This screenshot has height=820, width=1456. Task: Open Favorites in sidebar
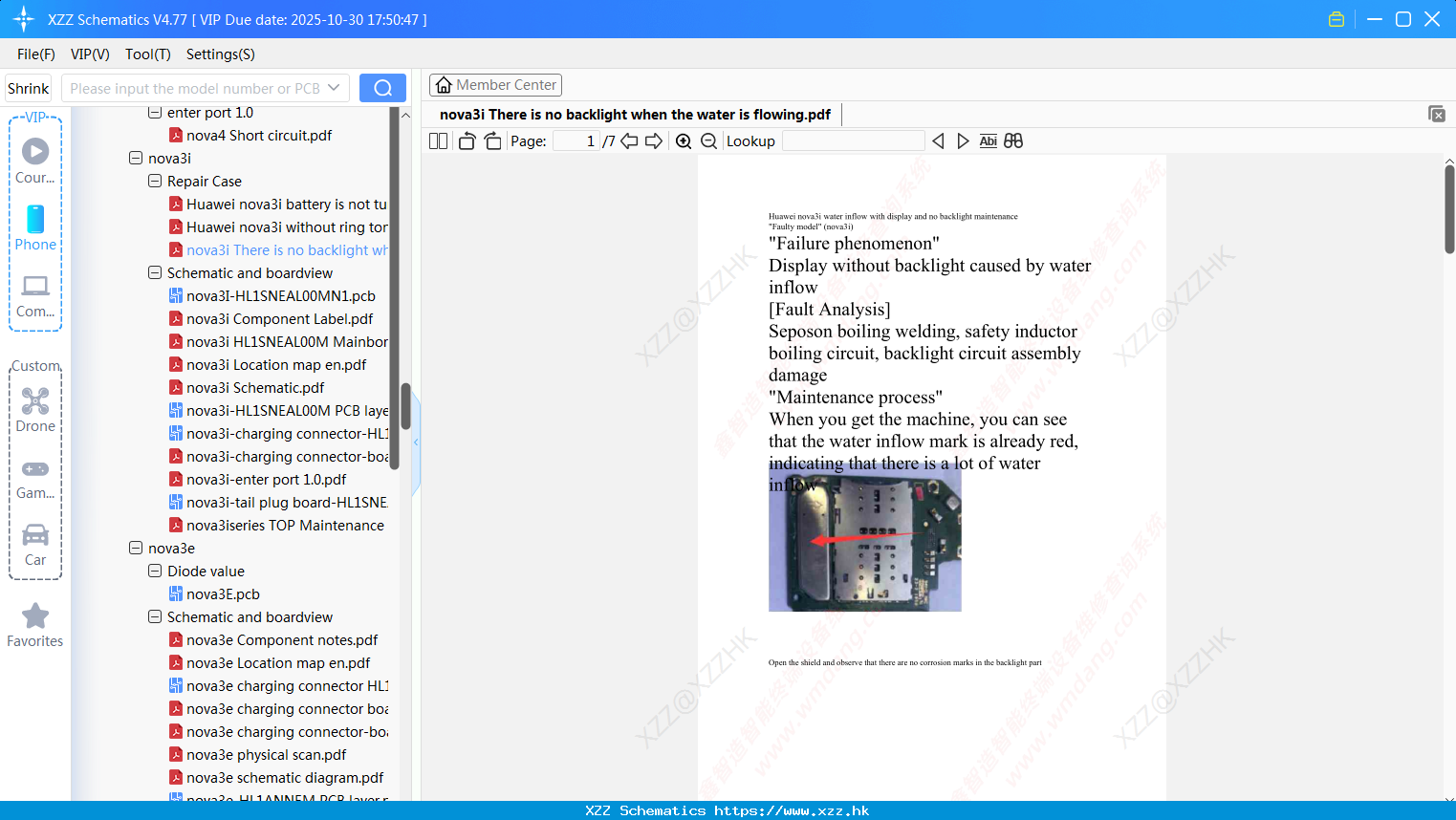pos(35,626)
